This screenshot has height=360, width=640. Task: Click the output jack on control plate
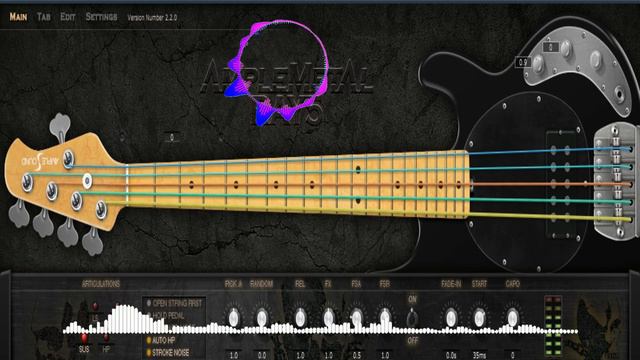(x=620, y=94)
